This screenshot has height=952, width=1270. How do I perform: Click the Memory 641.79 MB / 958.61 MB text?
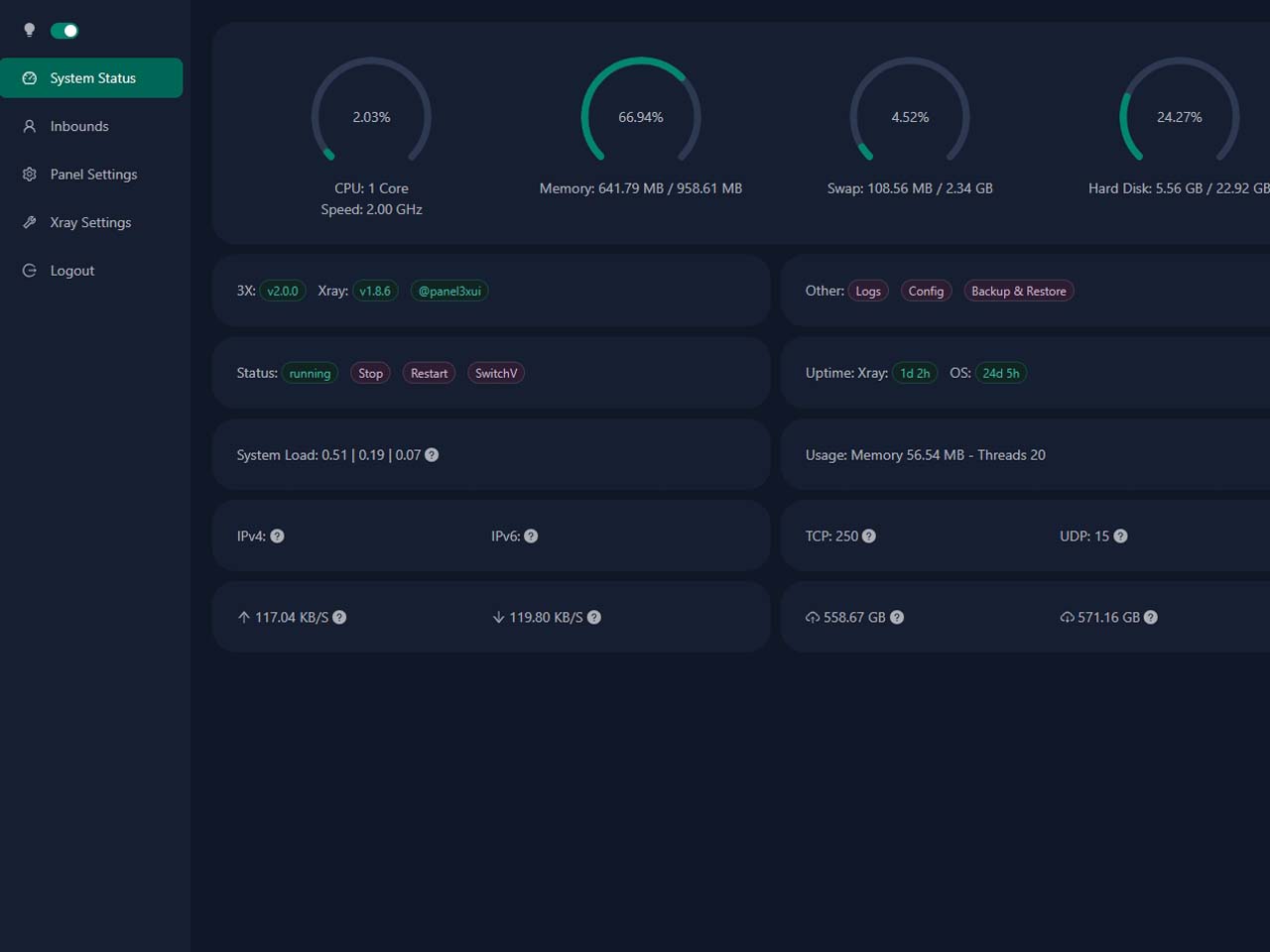coord(641,188)
